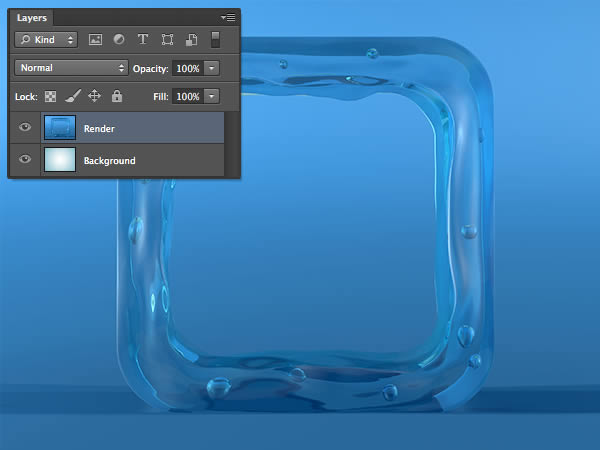Open the Layers panel flyout menu
This screenshot has width=600, height=450.
click(228, 17)
